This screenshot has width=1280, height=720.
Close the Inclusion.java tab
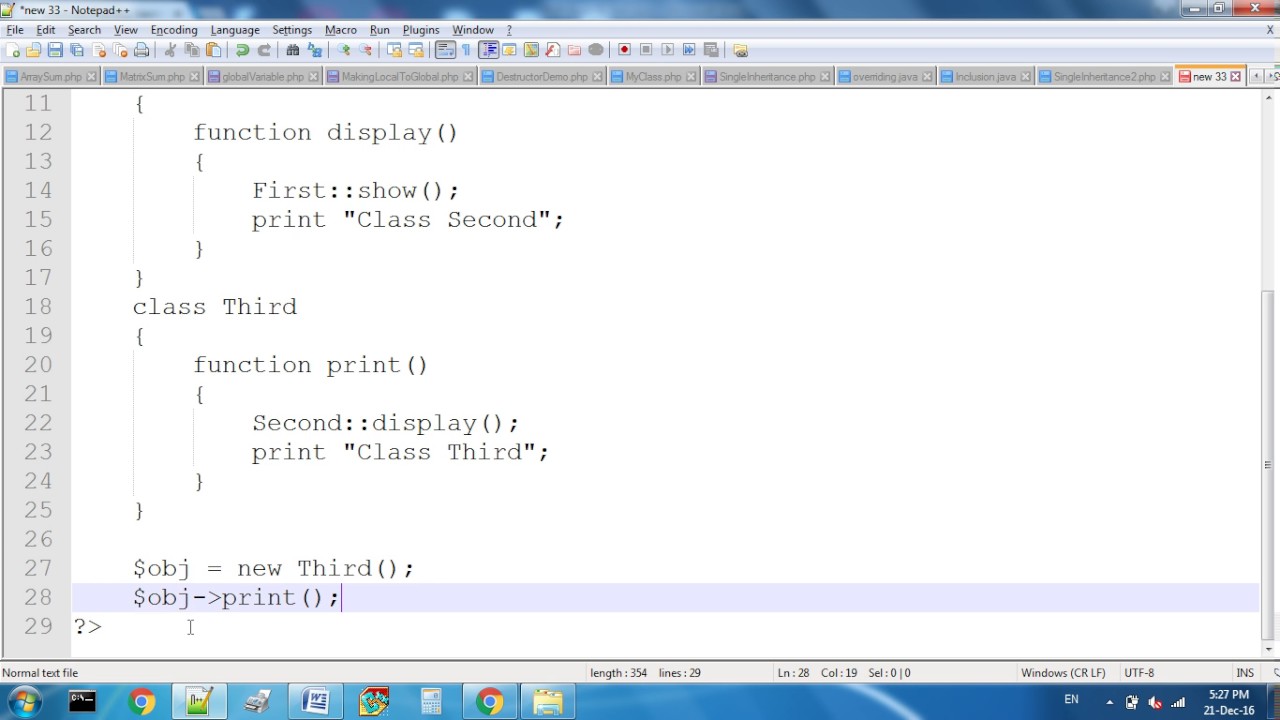pyautogui.click(x=1025, y=77)
